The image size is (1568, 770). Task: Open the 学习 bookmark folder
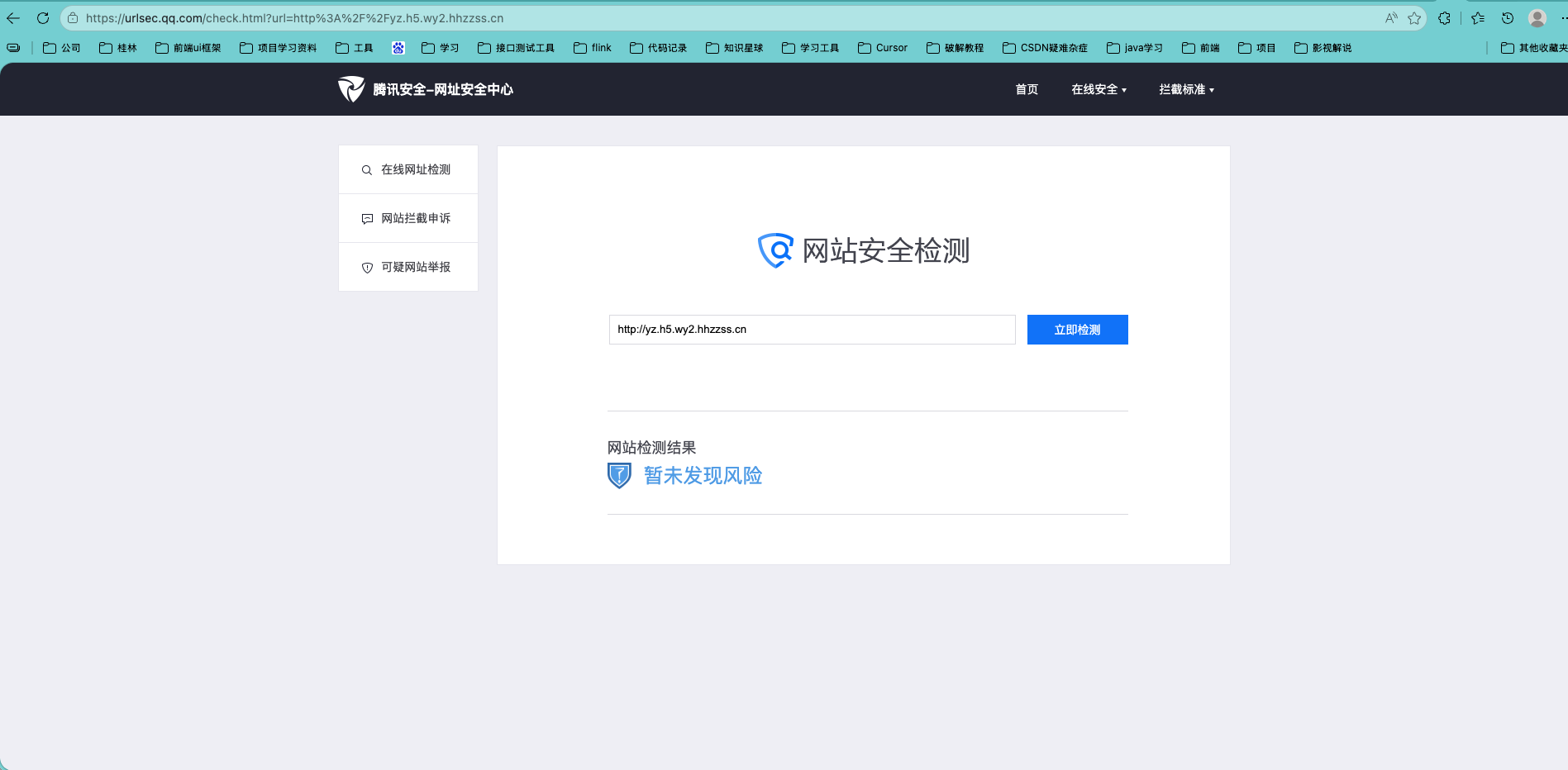(x=441, y=48)
